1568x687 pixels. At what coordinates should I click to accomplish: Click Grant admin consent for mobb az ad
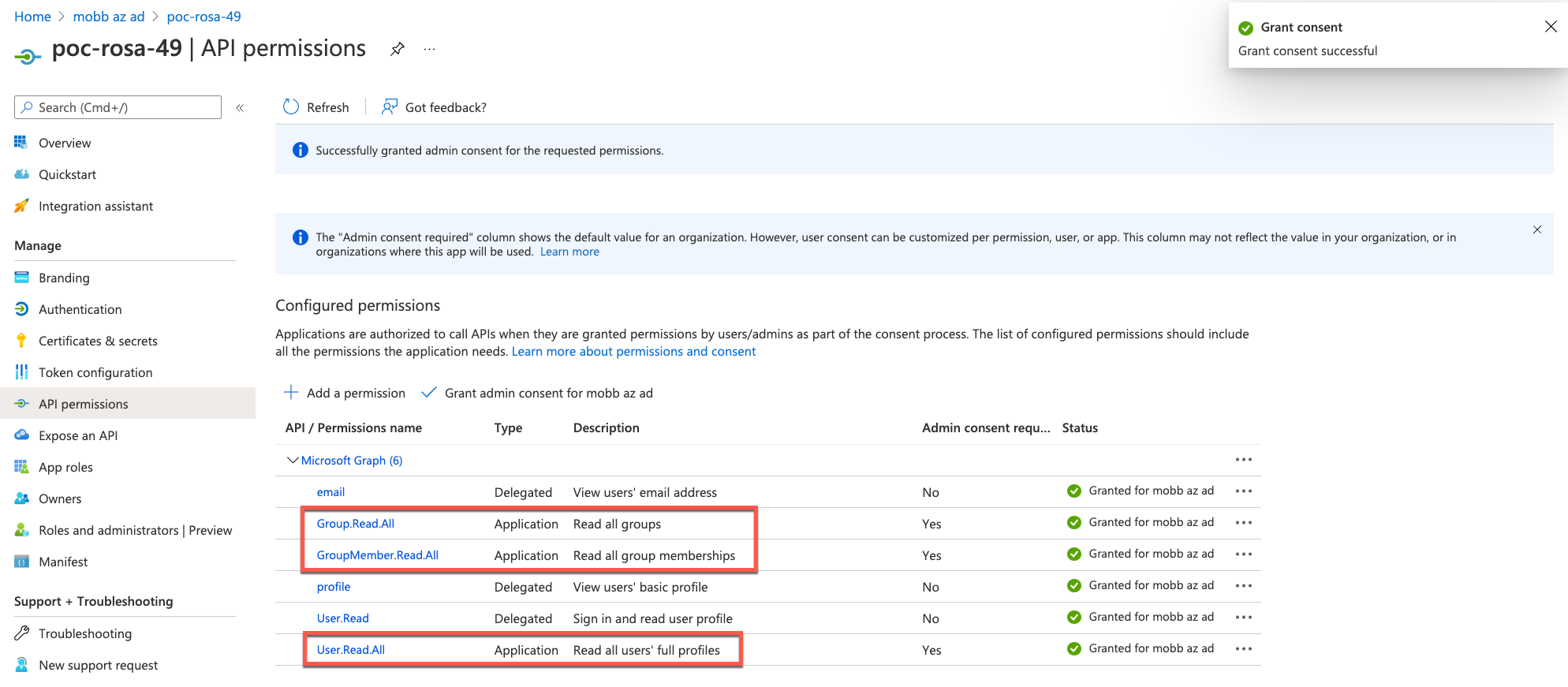point(537,393)
